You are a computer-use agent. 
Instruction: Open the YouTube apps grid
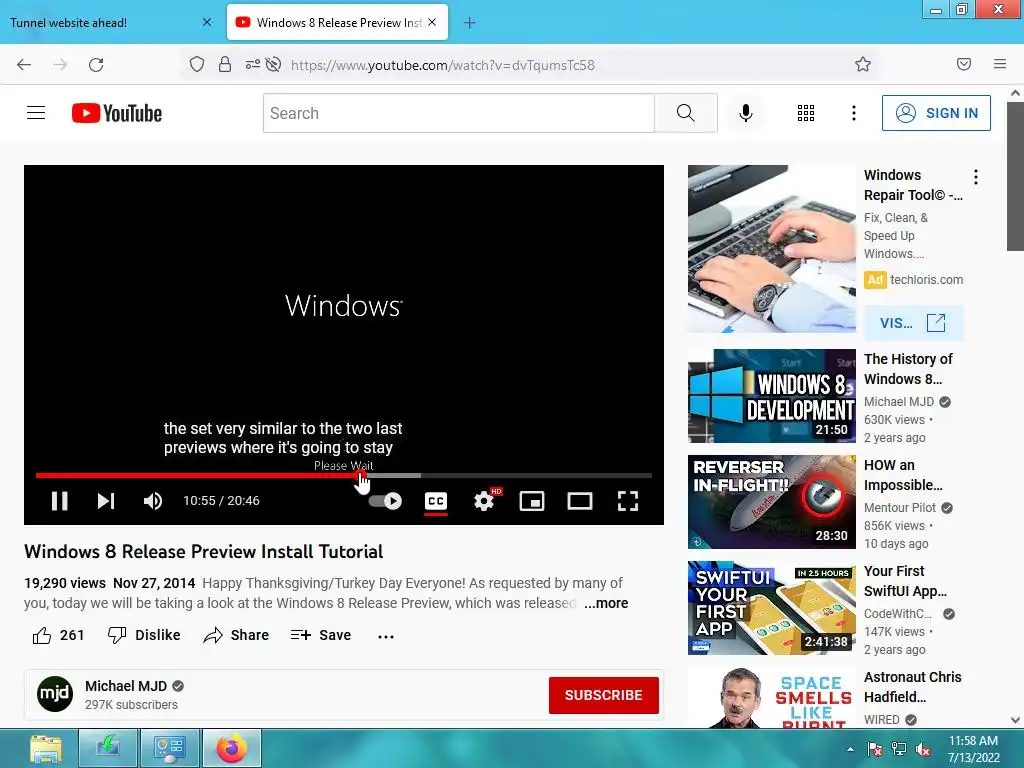tap(806, 113)
